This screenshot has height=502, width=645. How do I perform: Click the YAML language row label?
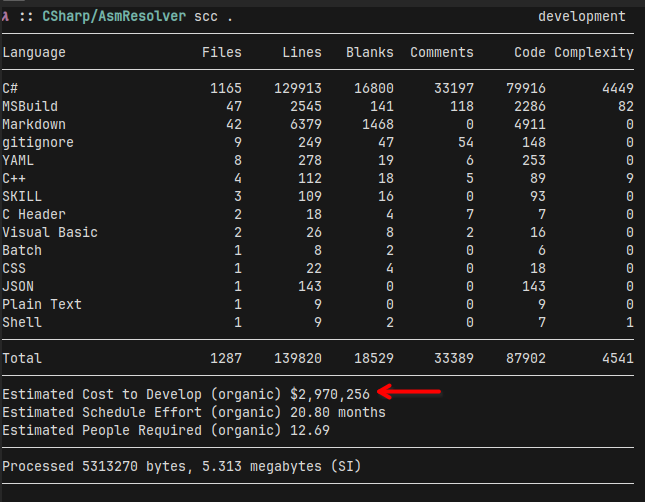[18, 160]
